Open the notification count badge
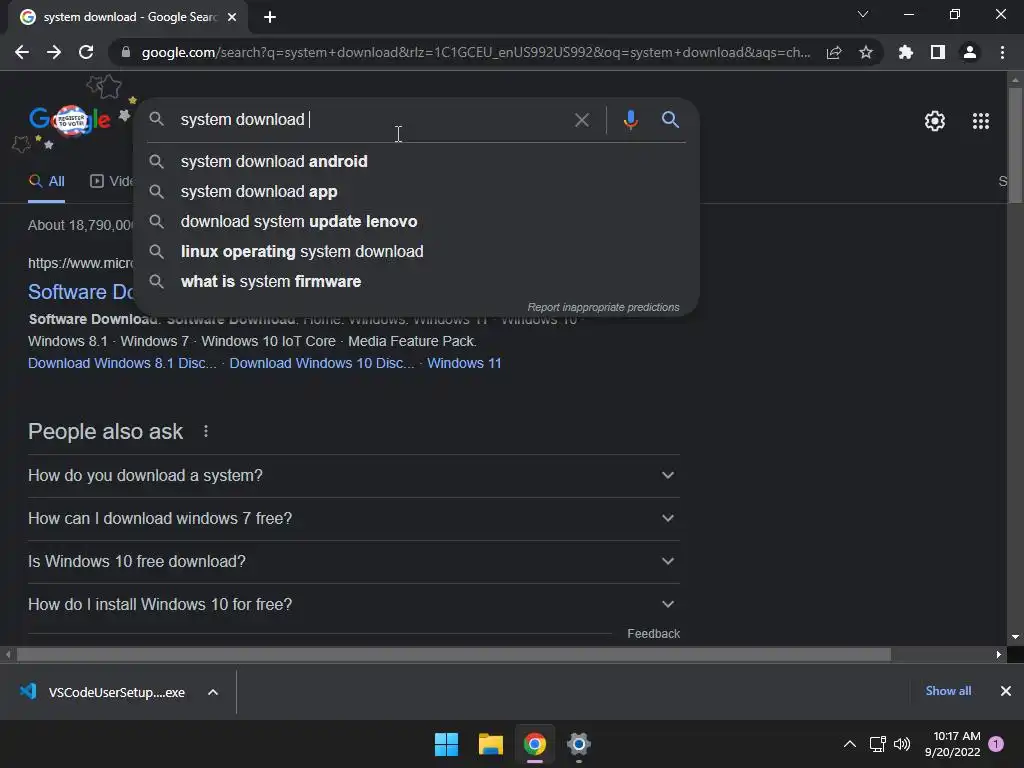This screenshot has height=768, width=1024. tap(997, 744)
